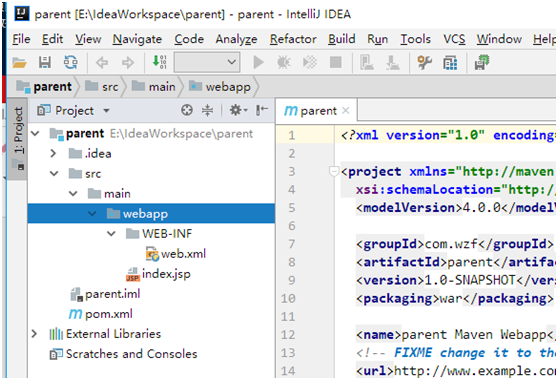The width and height of the screenshot is (558, 380).
Task: Click the Forward navigation arrow
Action: [128, 63]
